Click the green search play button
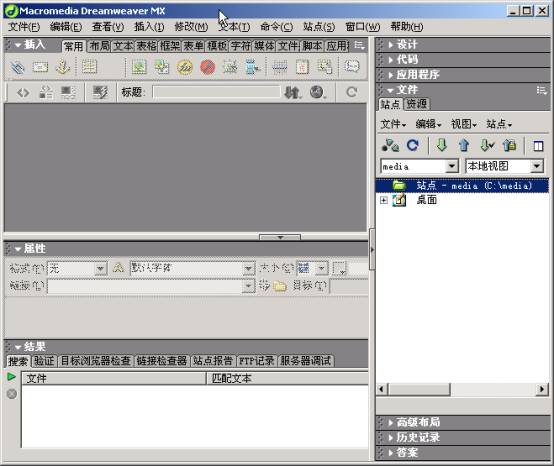 [x=11, y=377]
